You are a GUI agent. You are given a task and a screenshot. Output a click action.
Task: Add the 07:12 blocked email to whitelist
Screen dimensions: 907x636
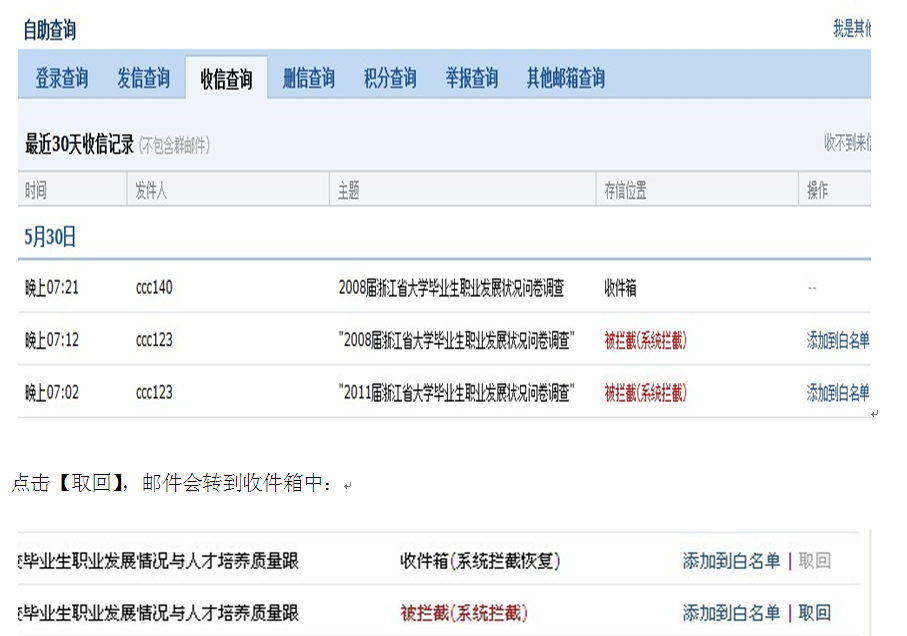click(x=838, y=340)
